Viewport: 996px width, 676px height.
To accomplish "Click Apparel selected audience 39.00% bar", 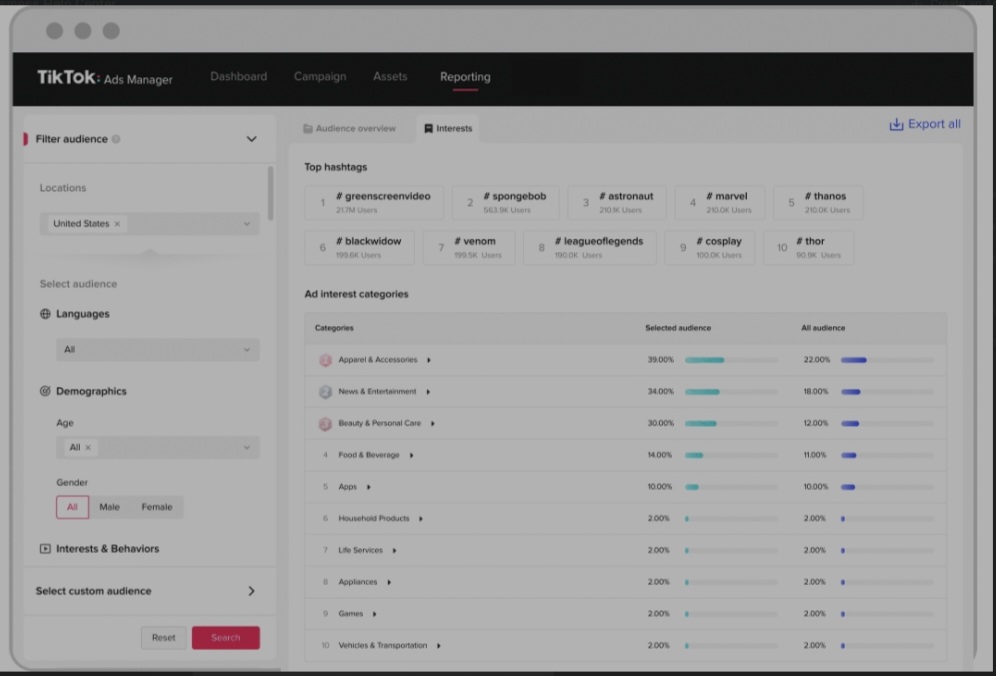I will [731, 360].
